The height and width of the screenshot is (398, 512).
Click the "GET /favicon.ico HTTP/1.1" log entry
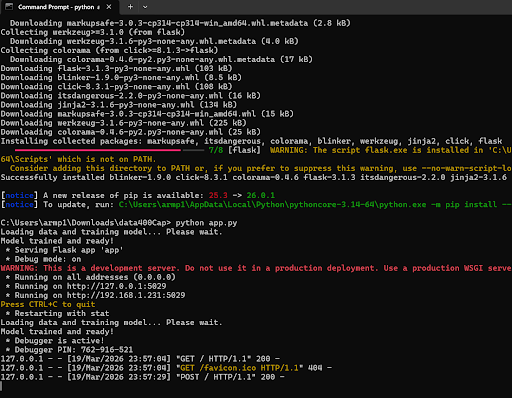[239, 368]
